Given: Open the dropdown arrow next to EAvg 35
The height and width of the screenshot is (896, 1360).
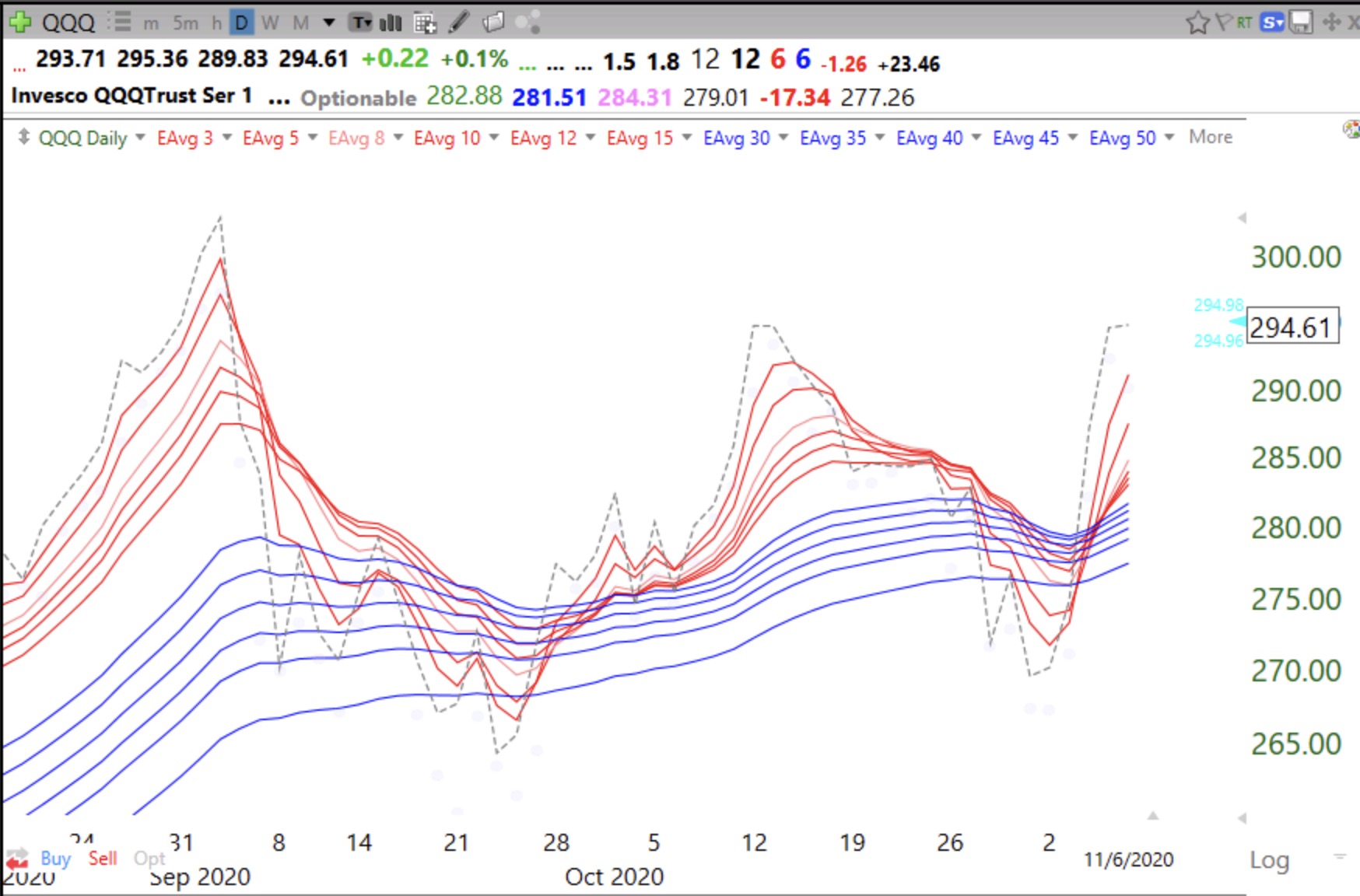Looking at the screenshot, I should 880,138.
